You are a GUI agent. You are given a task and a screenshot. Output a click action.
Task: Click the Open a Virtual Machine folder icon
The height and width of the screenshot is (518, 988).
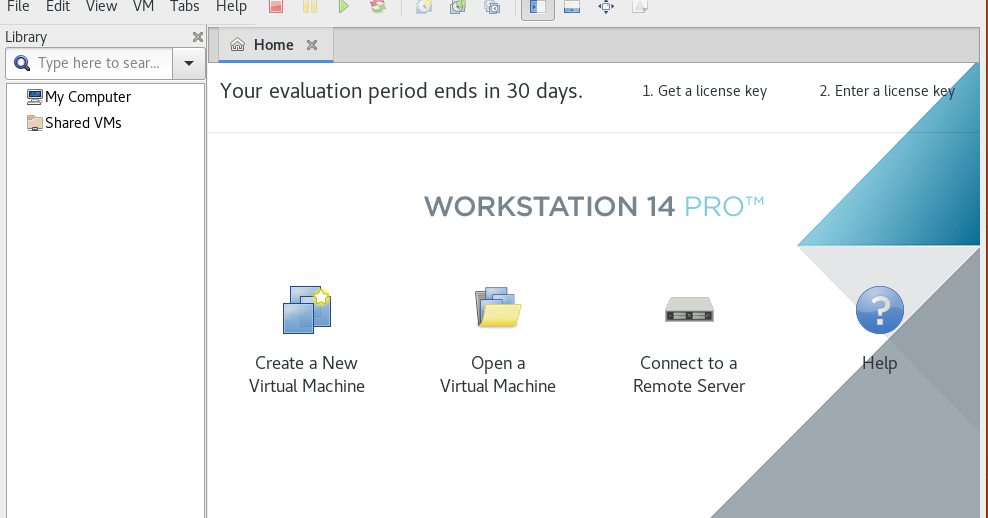pyautogui.click(x=498, y=308)
